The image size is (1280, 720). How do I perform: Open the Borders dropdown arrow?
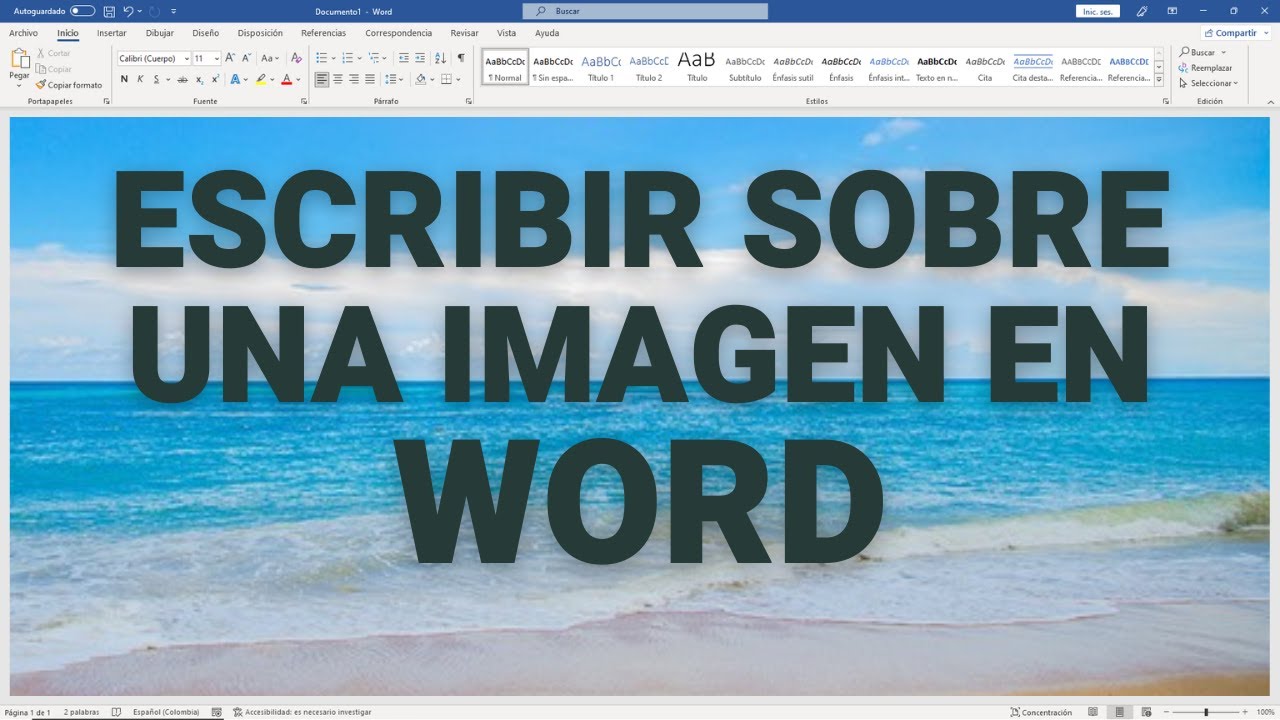pos(458,79)
